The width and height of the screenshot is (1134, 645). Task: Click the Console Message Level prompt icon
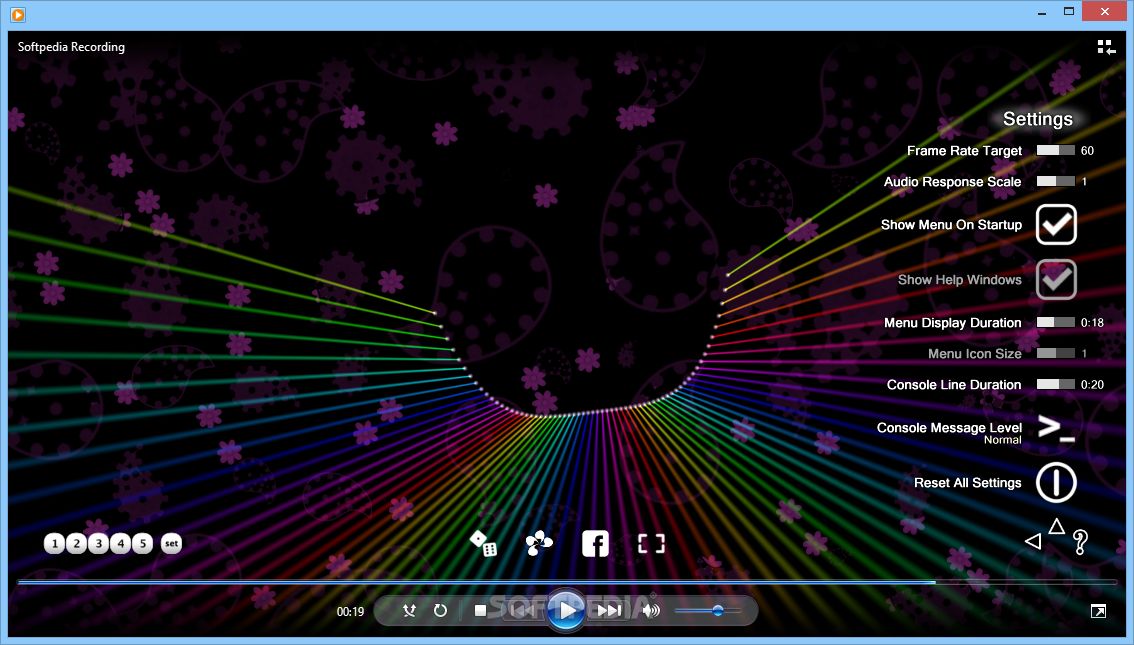pyautogui.click(x=1056, y=428)
